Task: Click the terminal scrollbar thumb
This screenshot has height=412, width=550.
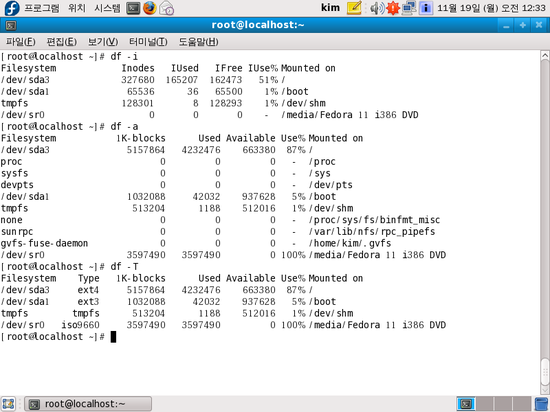Action: 545,372
